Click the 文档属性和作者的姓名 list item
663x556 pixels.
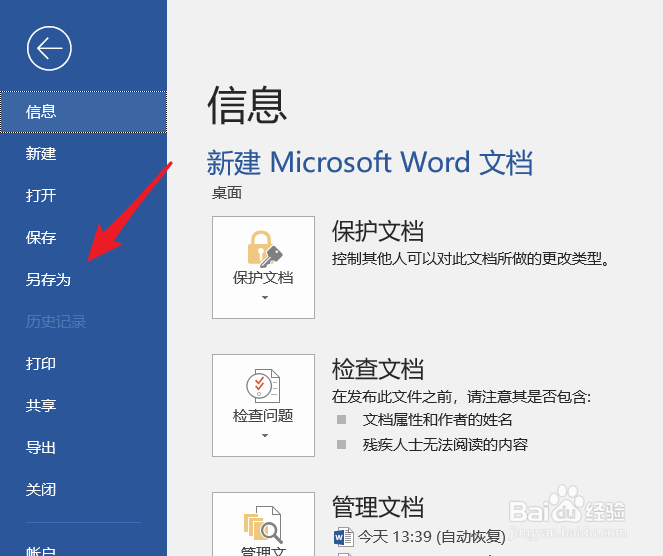pos(437,420)
